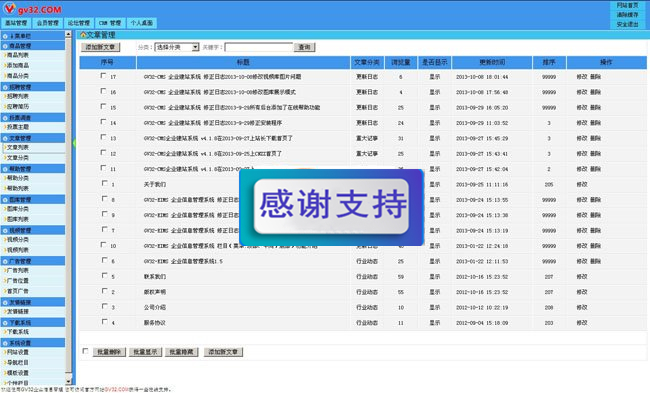Click the top 添加新文章 button
Viewport: 650px width, 393px height.
(100, 47)
